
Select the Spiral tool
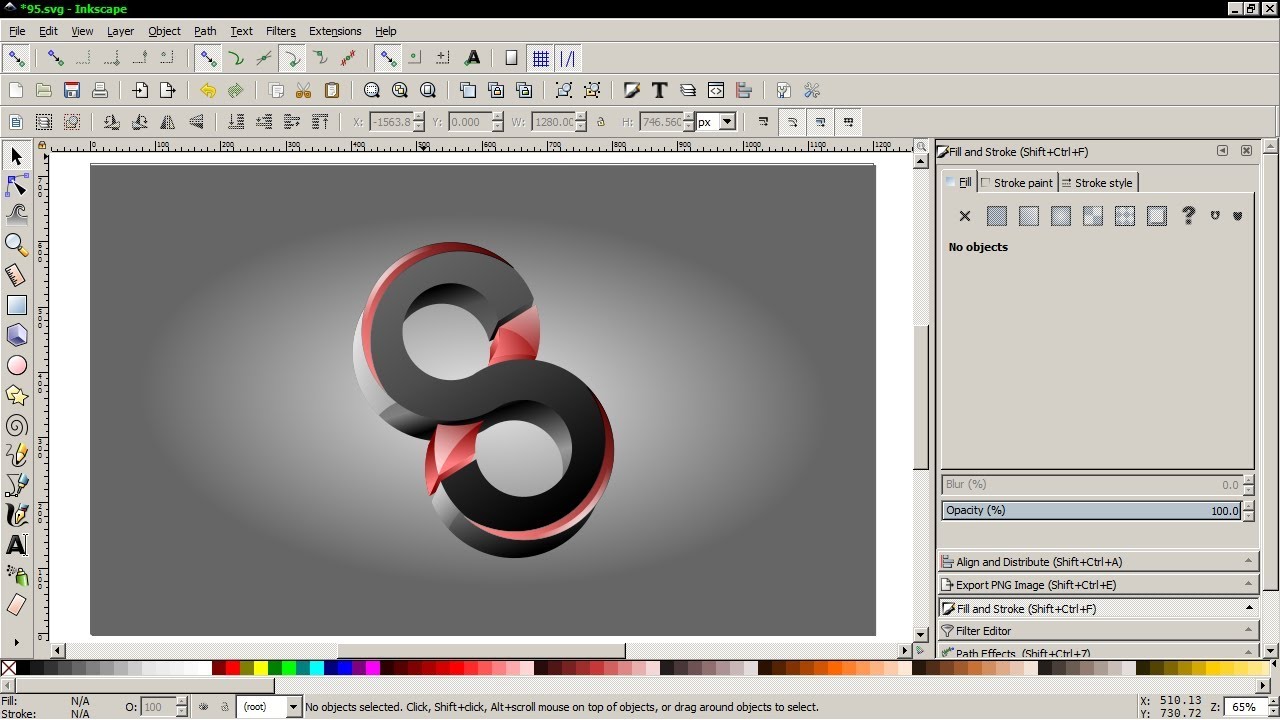pos(16,425)
